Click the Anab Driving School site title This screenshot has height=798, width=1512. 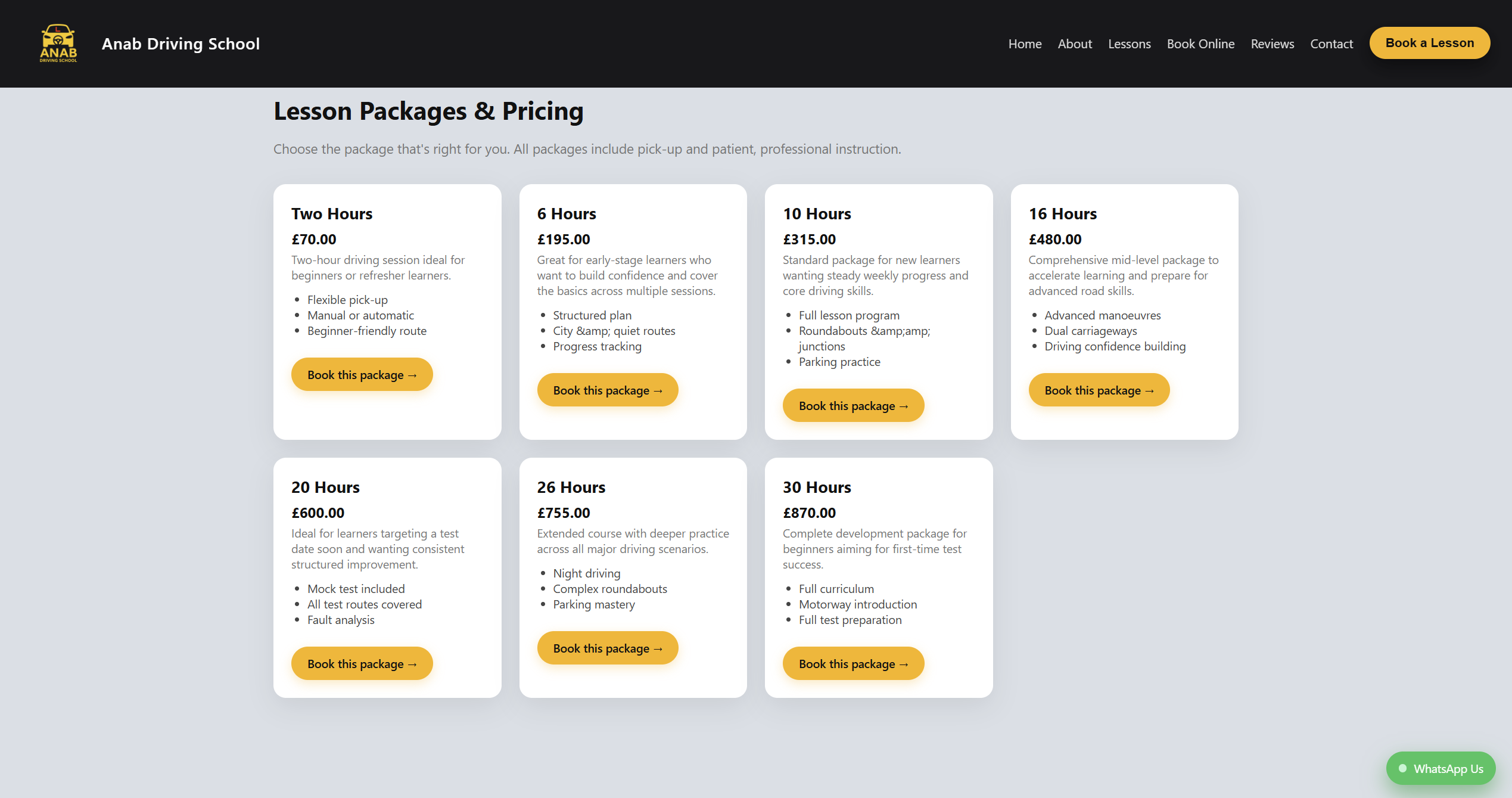(181, 44)
